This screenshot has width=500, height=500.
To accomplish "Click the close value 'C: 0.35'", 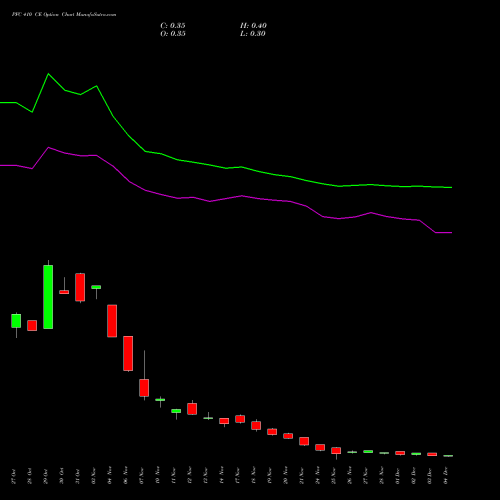I will (x=173, y=26).
